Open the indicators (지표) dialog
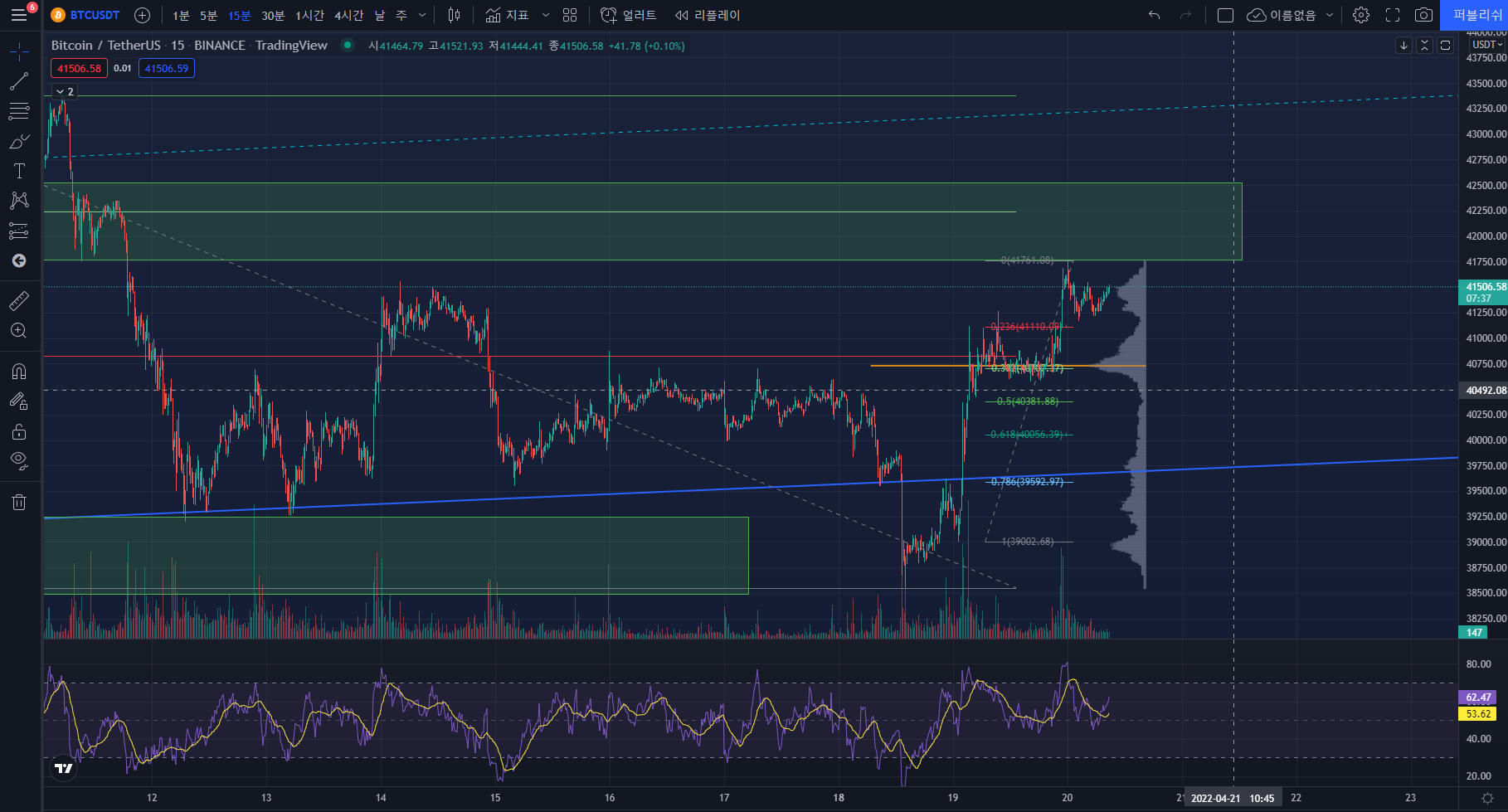 [x=507, y=15]
